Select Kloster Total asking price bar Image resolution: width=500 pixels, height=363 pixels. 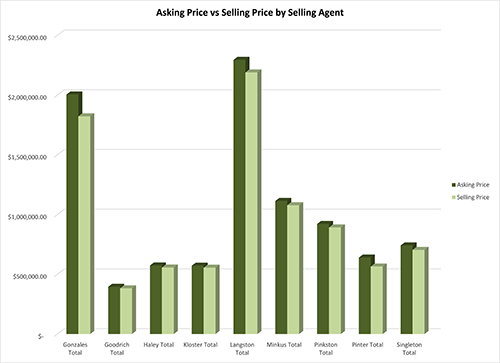click(198, 299)
